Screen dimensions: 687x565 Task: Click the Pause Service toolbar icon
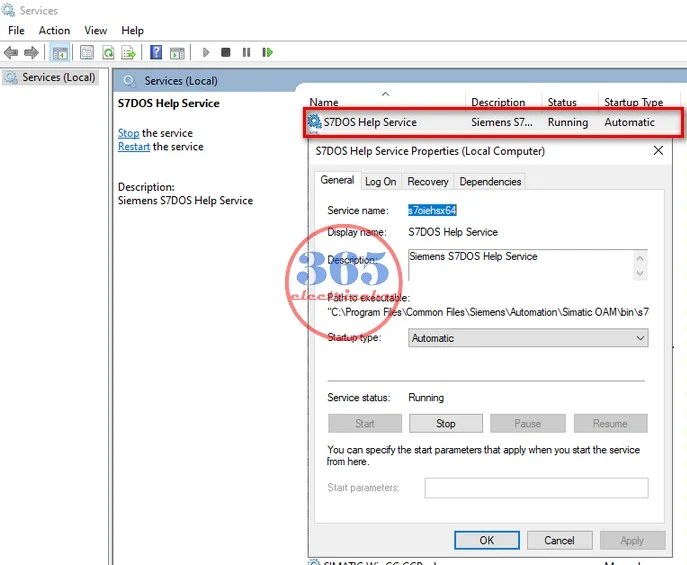[246, 53]
